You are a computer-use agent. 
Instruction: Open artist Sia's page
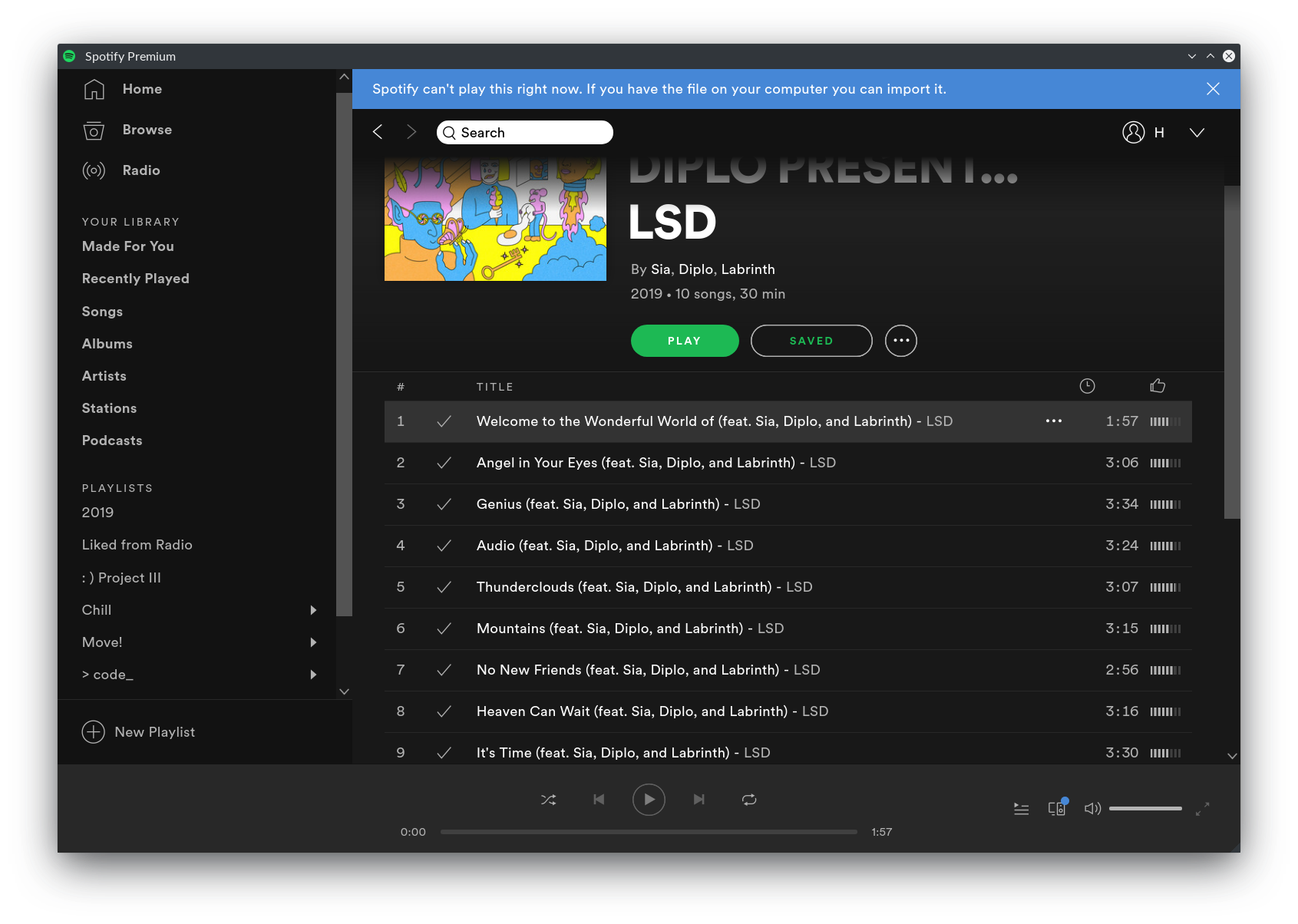[x=661, y=269]
